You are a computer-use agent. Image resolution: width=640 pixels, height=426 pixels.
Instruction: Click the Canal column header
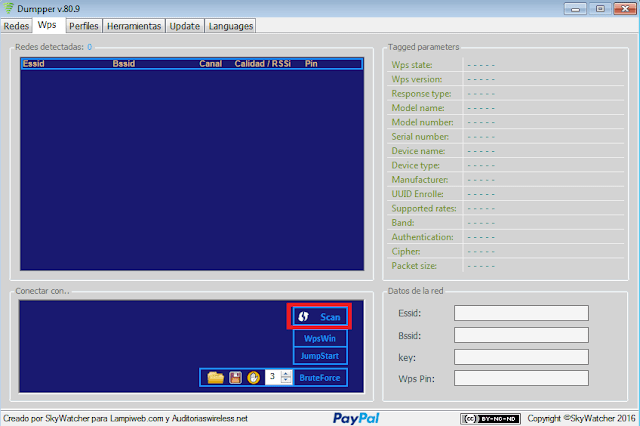coord(211,64)
